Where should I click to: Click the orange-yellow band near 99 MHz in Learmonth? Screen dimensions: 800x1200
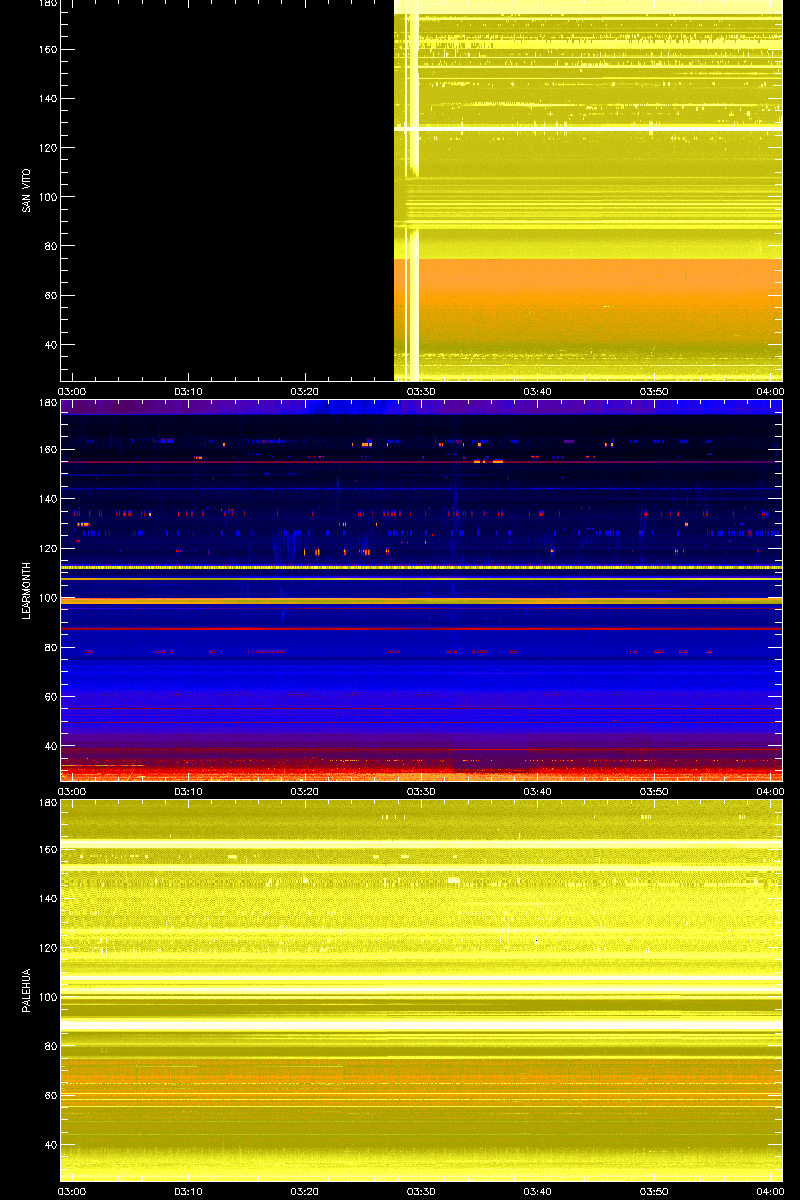[421, 600]
